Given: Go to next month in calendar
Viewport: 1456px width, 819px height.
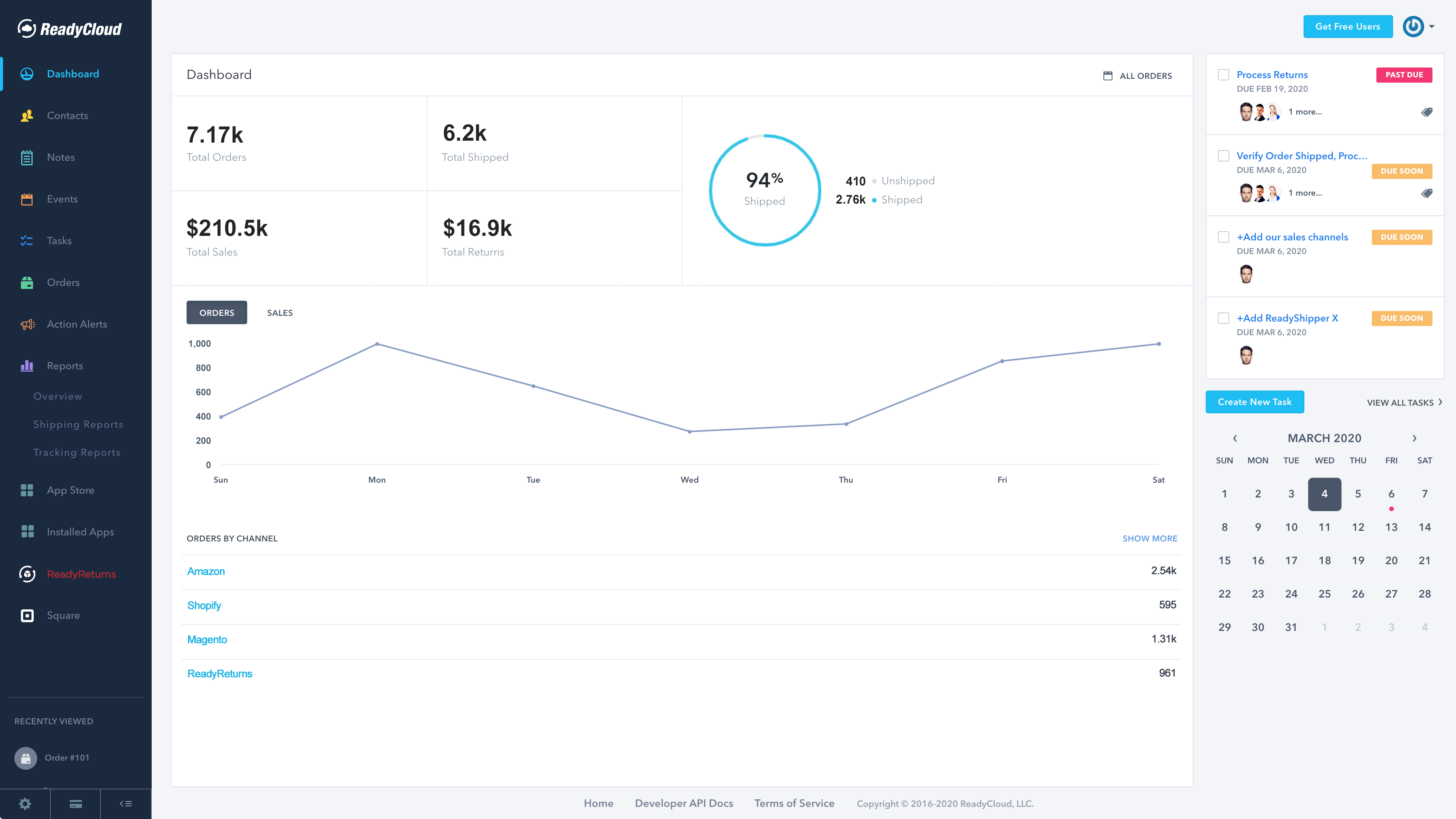Looking at the screenshot, I should point(1414,438).
